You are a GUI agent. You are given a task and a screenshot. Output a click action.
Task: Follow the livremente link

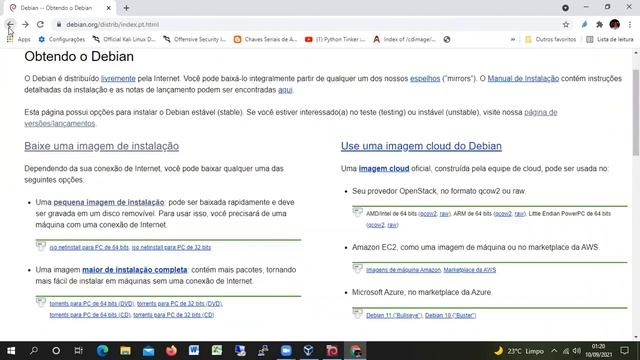pyautogui.click(x=118, y=78)
